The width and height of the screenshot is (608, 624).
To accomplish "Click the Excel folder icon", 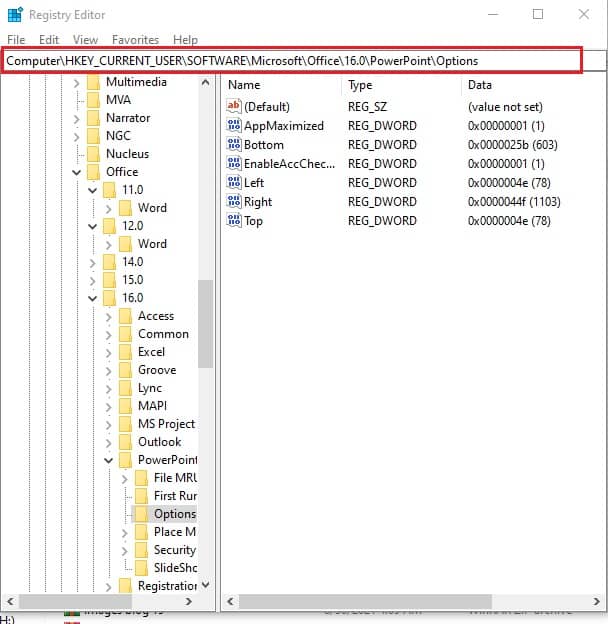I will tap(125, 352).
